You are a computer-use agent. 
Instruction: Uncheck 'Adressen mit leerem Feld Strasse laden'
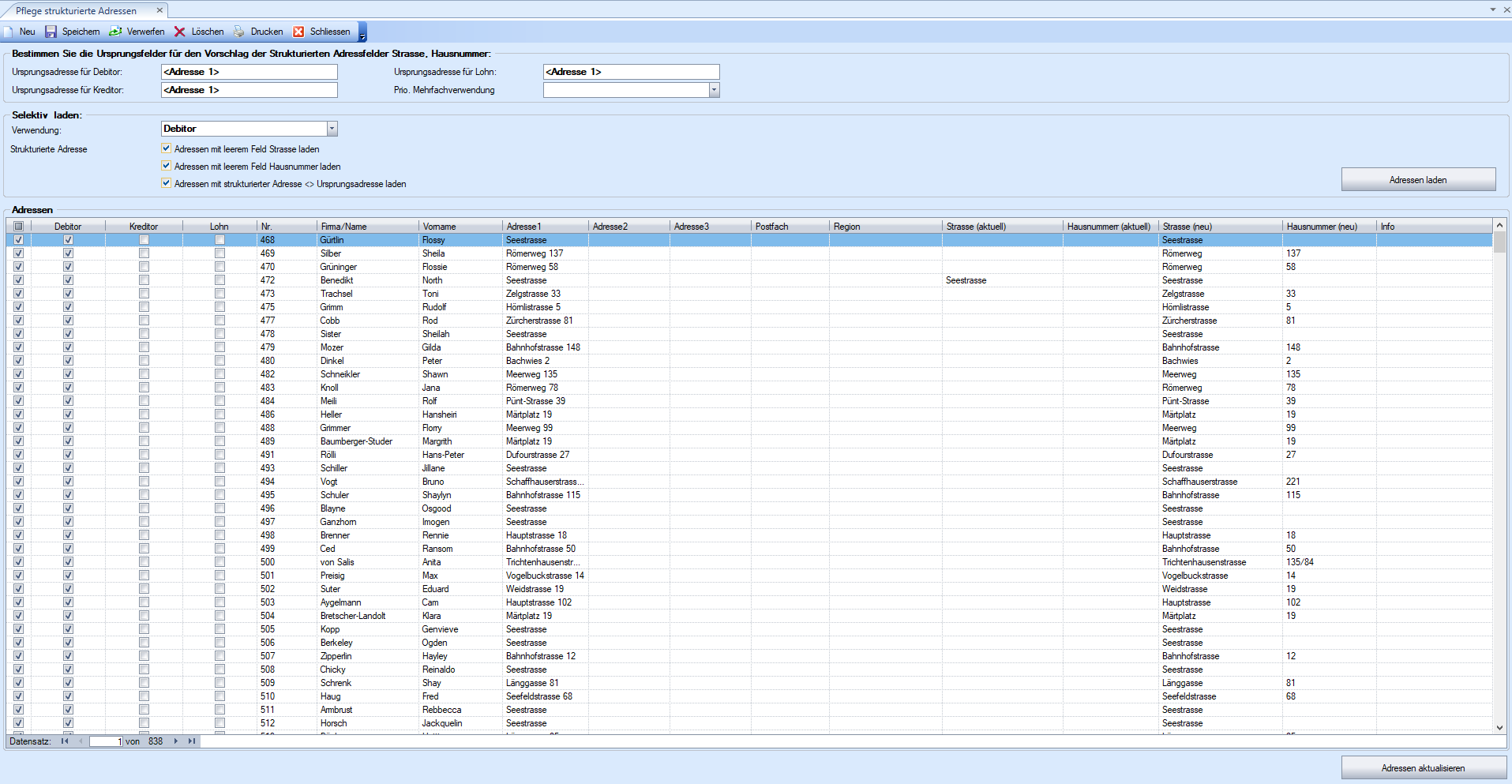pyautogui.click(x=166, y=148)
